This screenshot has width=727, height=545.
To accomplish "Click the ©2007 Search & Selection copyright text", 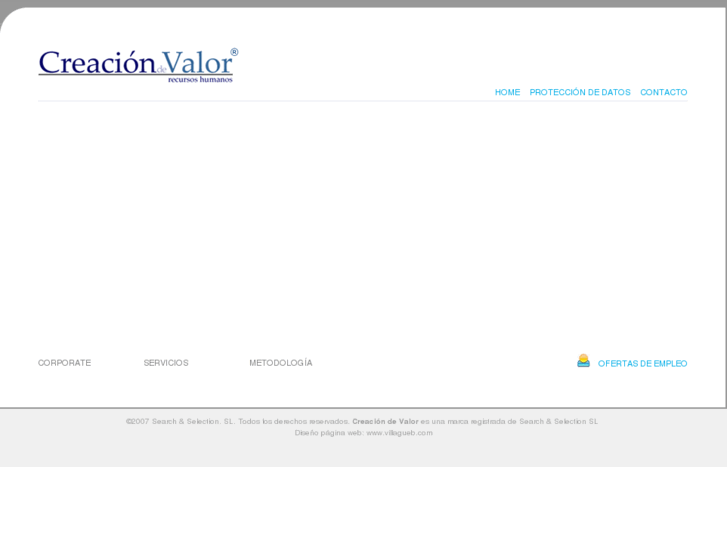I will click(x=237, y=422).
